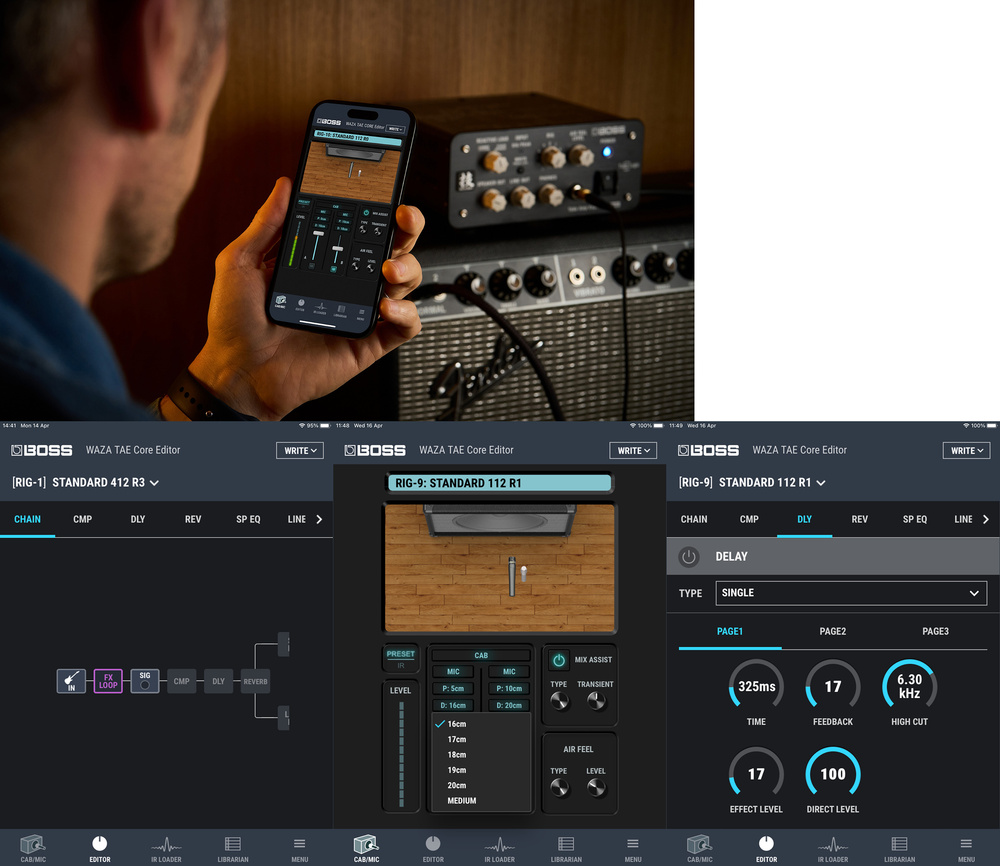Click the LEVEL meter in middle panel
The image size is (1000, 866).
click(x=401, y=754)
